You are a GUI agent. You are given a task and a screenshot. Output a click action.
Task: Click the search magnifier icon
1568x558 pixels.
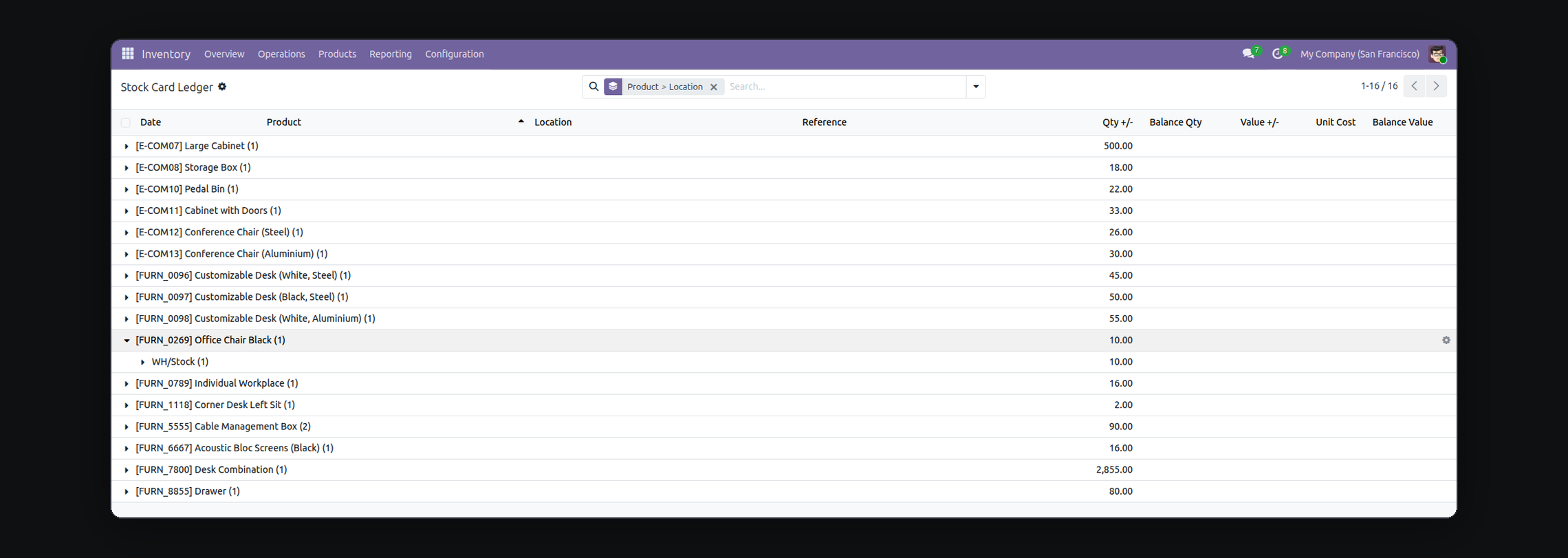pyautogui.click(x=594, y=87)
